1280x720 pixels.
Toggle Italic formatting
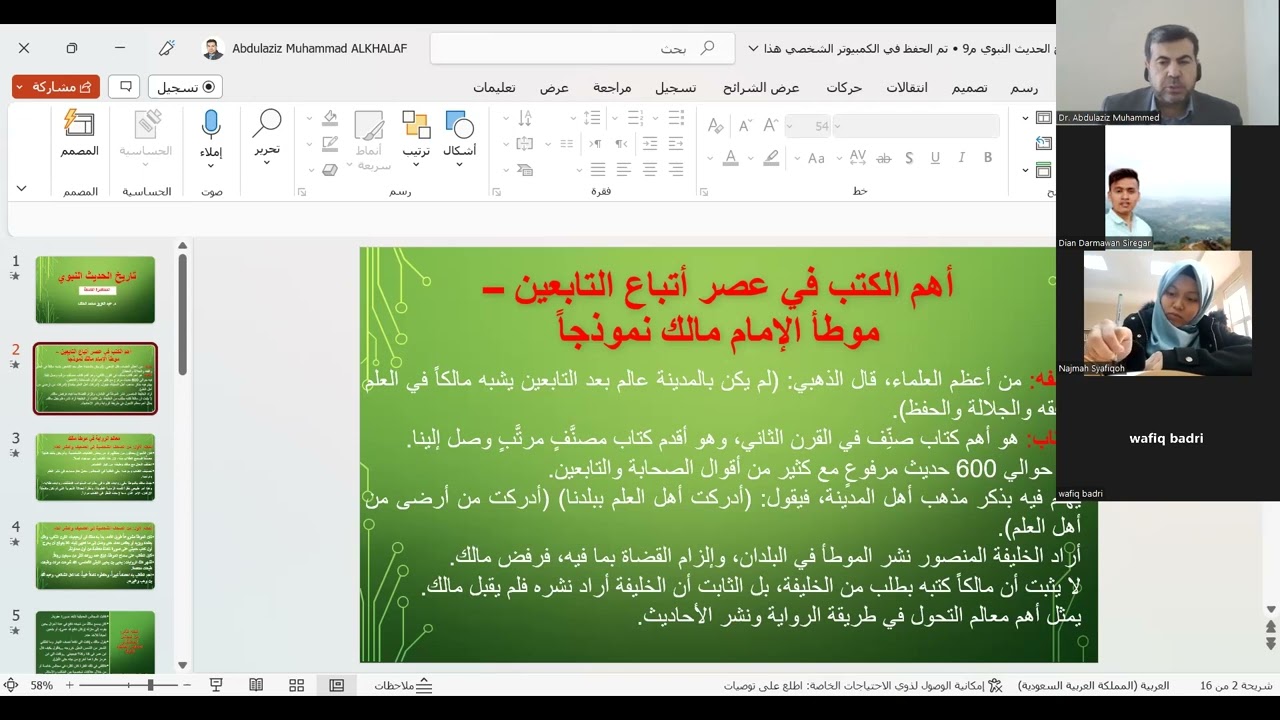961,158
